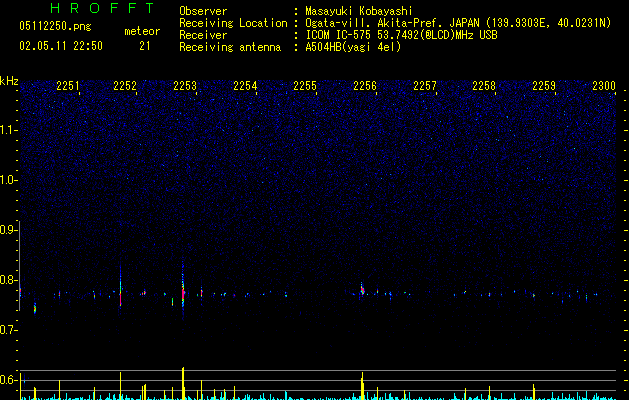Click the ICOM IC-575 receiver text

[401, 35]
